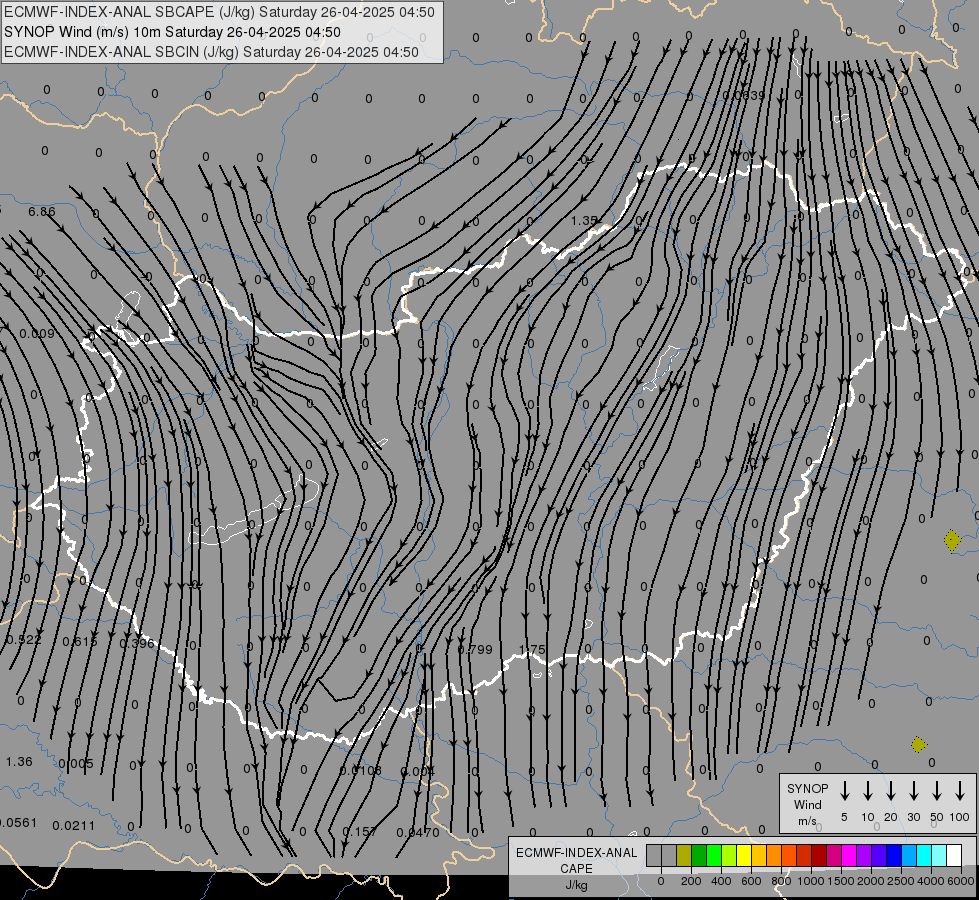Click the SYNOP Wind 10m title line
The height and width of the screenshot is (900, 979).
click(172, 32)
